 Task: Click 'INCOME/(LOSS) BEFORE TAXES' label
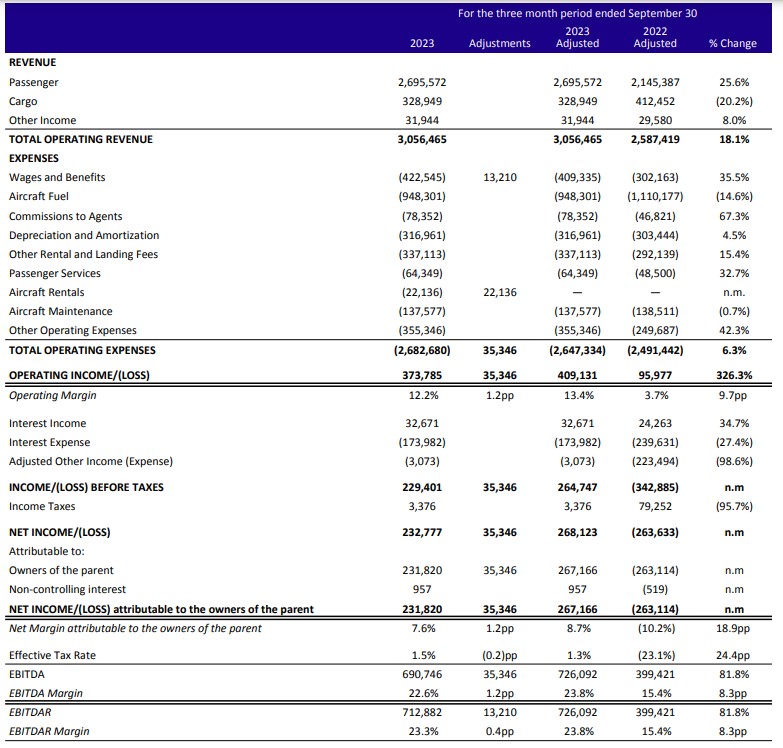click(86, 487)
